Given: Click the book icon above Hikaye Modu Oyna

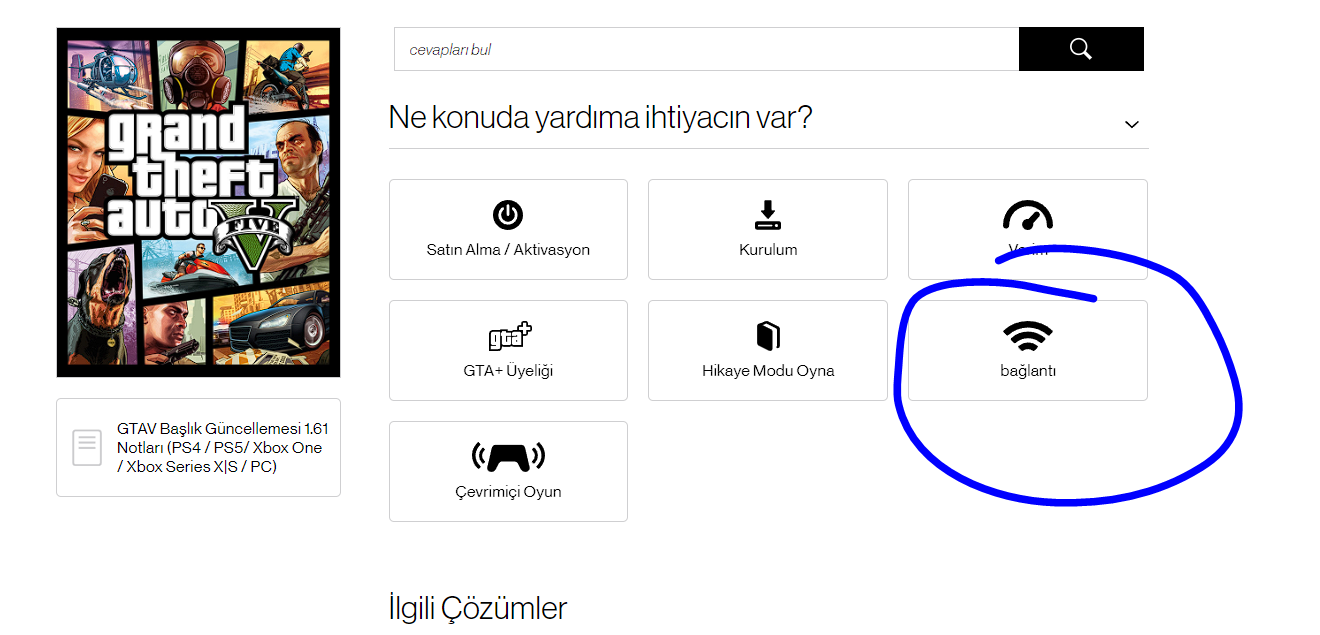Looking at the screenshot, I should pos(768,336).
